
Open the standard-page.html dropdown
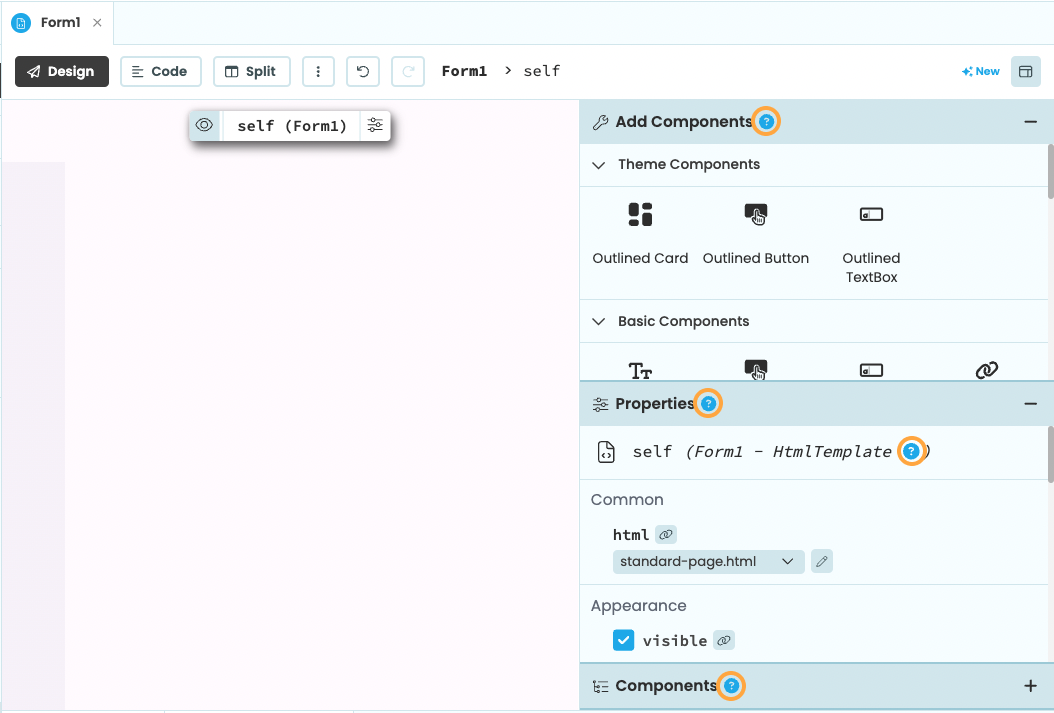[x=707, y=561]
